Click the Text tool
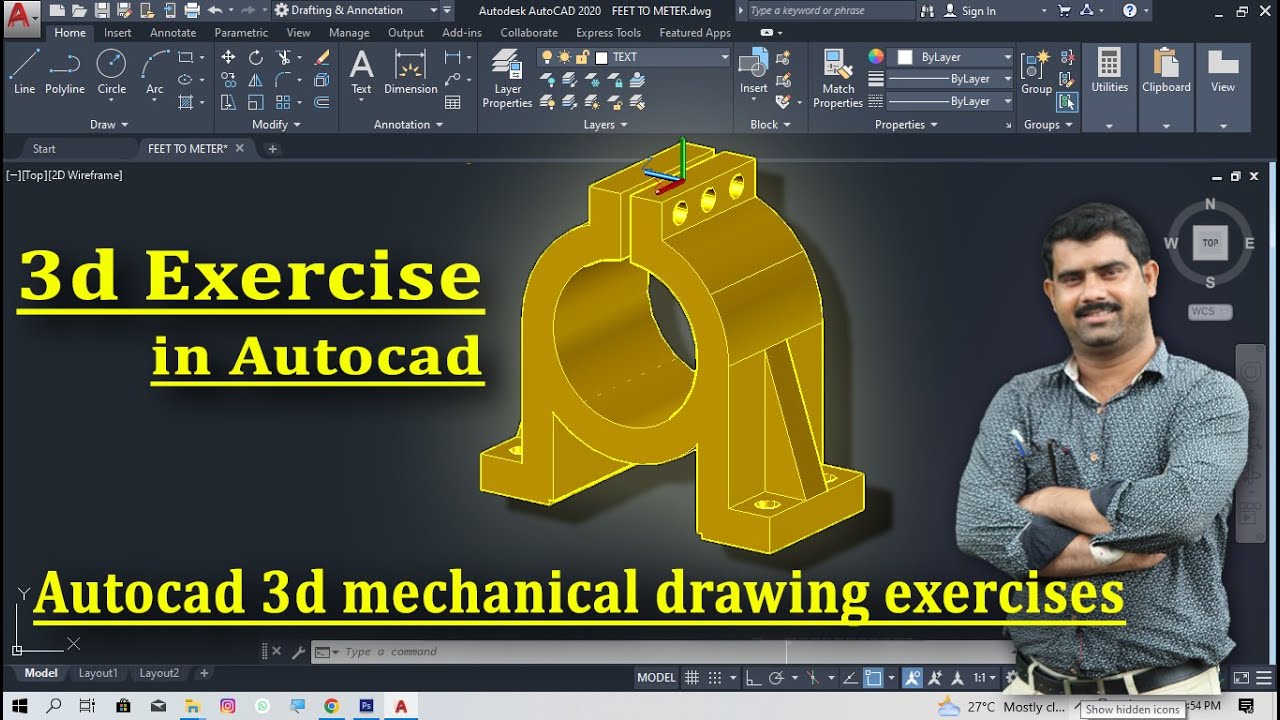Viewport: 1280px width, 720px height. click(361, 72)
